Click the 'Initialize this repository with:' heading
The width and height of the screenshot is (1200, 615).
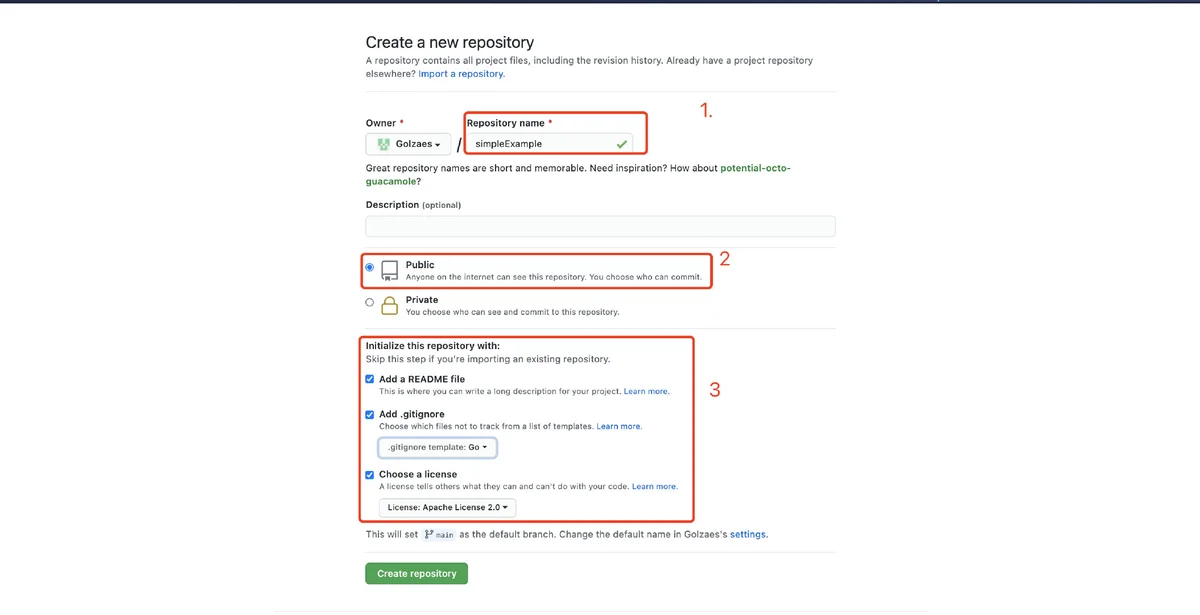pos(433,346)
